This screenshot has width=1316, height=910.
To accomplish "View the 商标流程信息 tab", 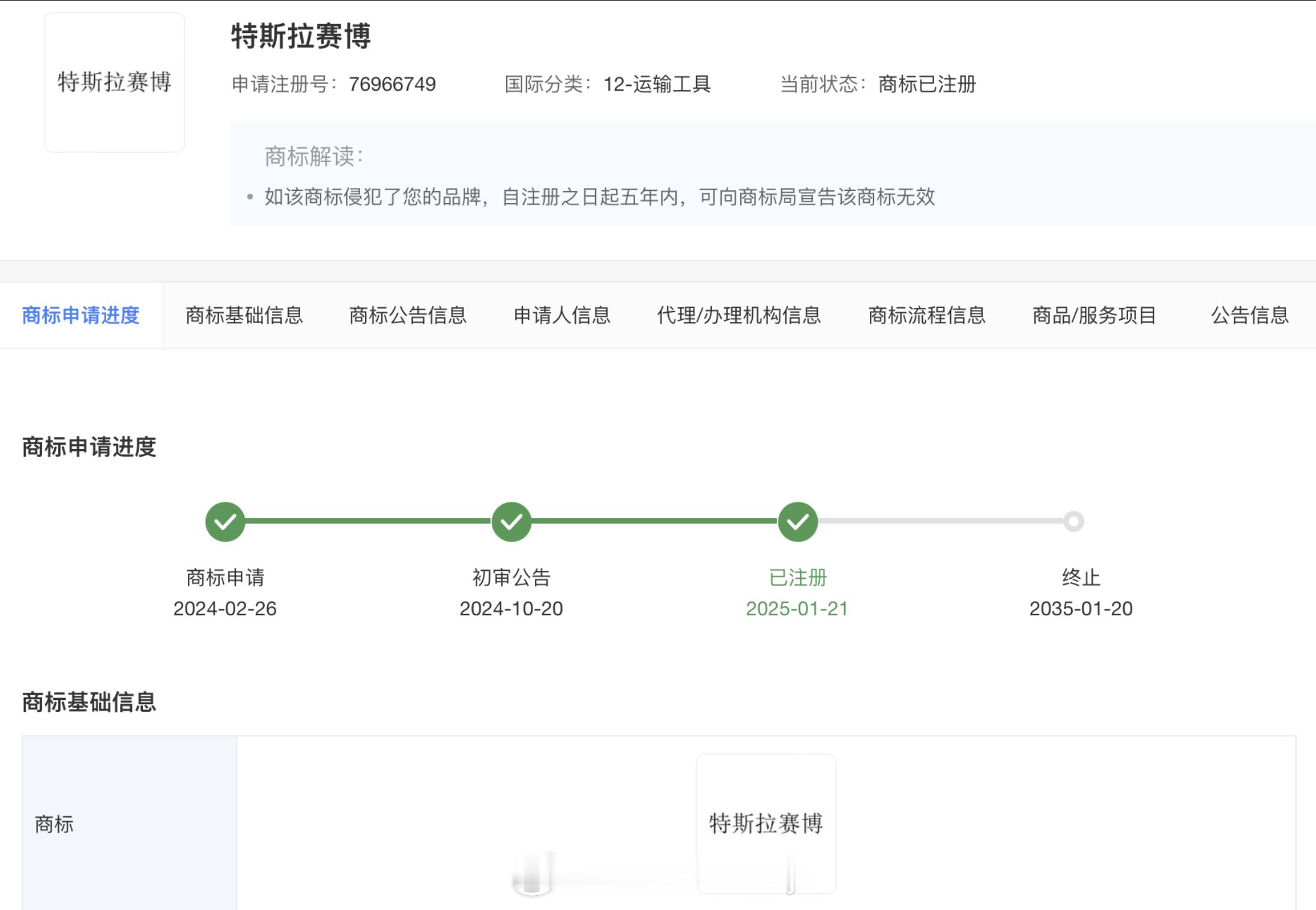I will [x=927, y=315].
